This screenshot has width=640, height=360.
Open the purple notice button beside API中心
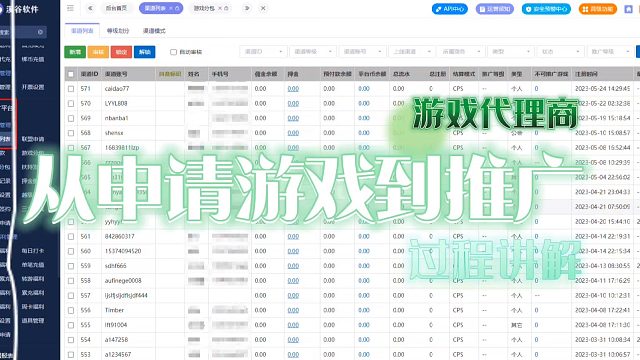(x=494, y=9)
